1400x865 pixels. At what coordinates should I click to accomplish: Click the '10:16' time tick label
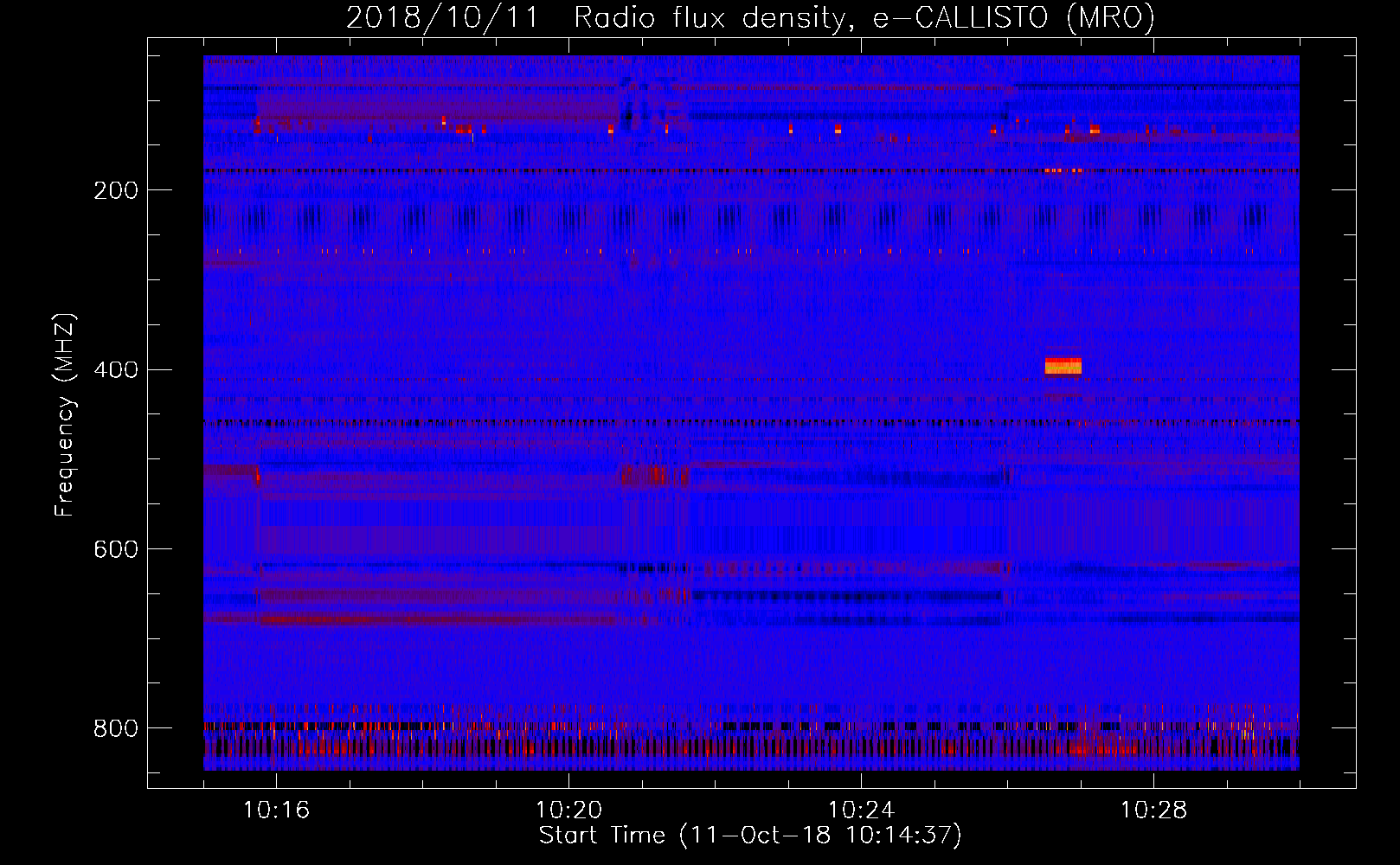point(276,811)
